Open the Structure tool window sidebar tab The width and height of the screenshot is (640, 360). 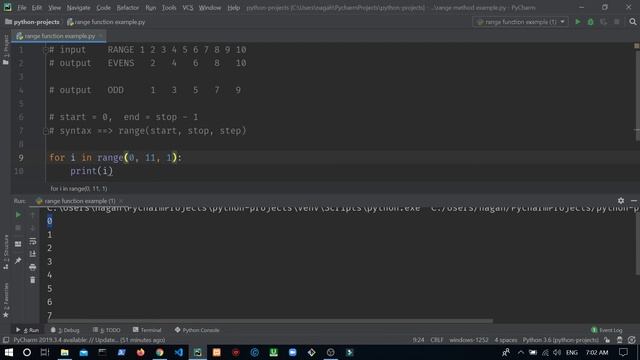[x=6, y=252]
